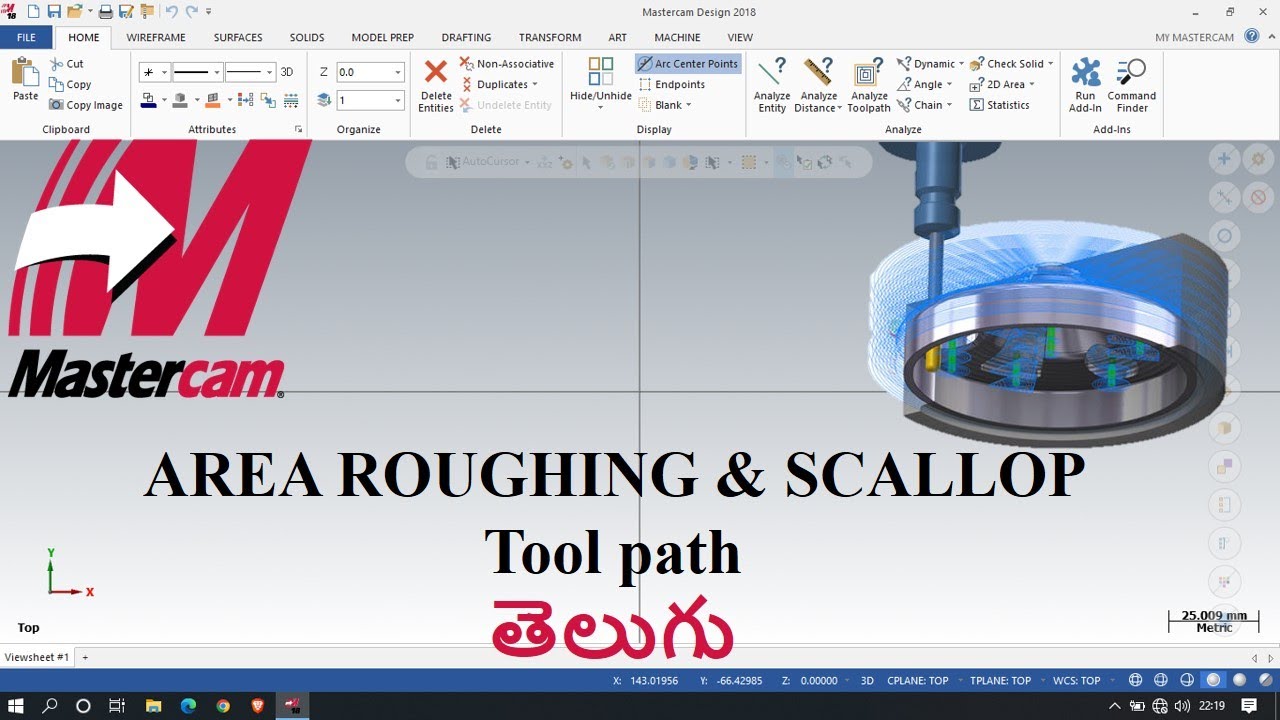Switch to TRANSFORM ribbon tab

(x=550, y=38)
